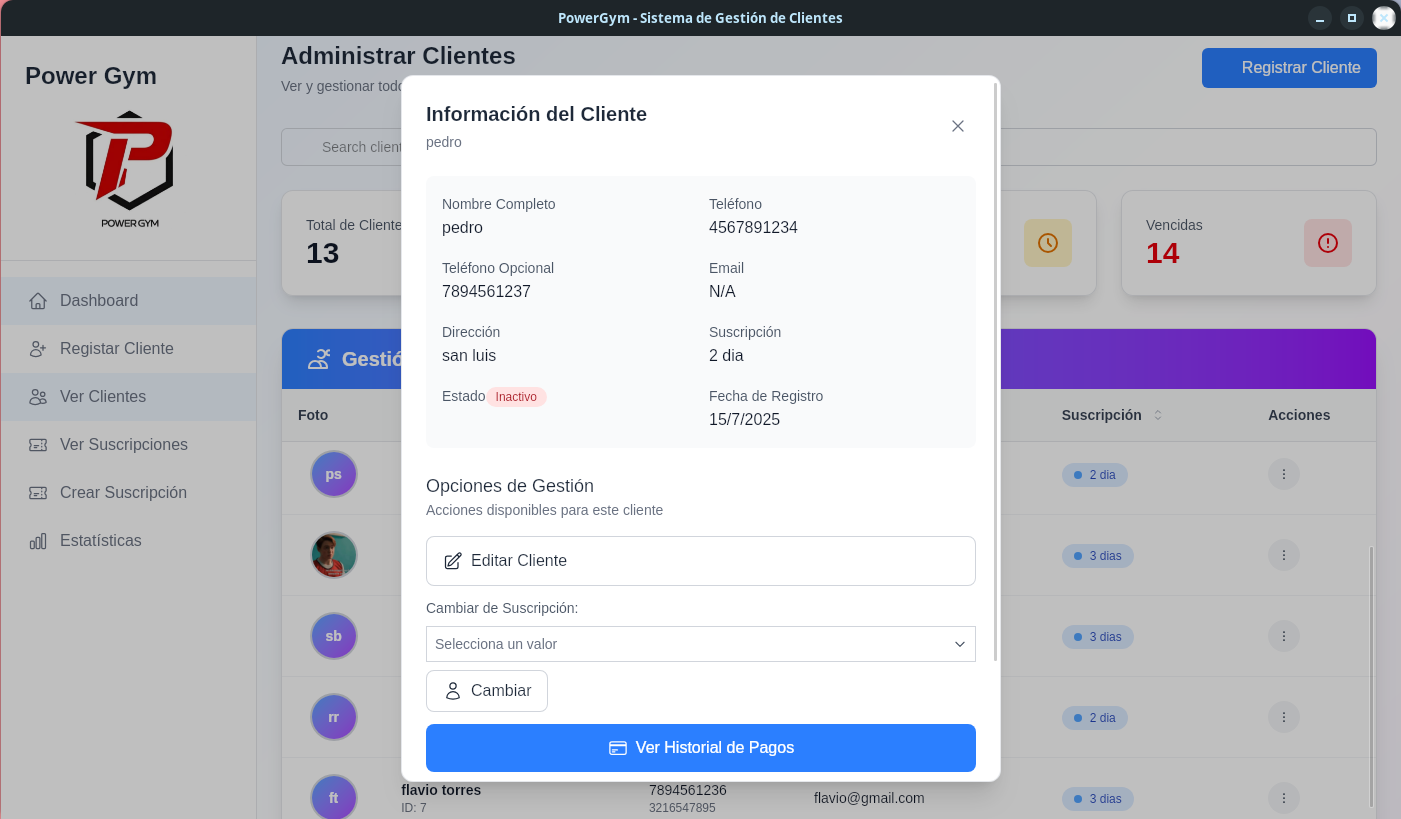
Task: Open Estatísticas in the sidebar
Action: tap(129, 541)
